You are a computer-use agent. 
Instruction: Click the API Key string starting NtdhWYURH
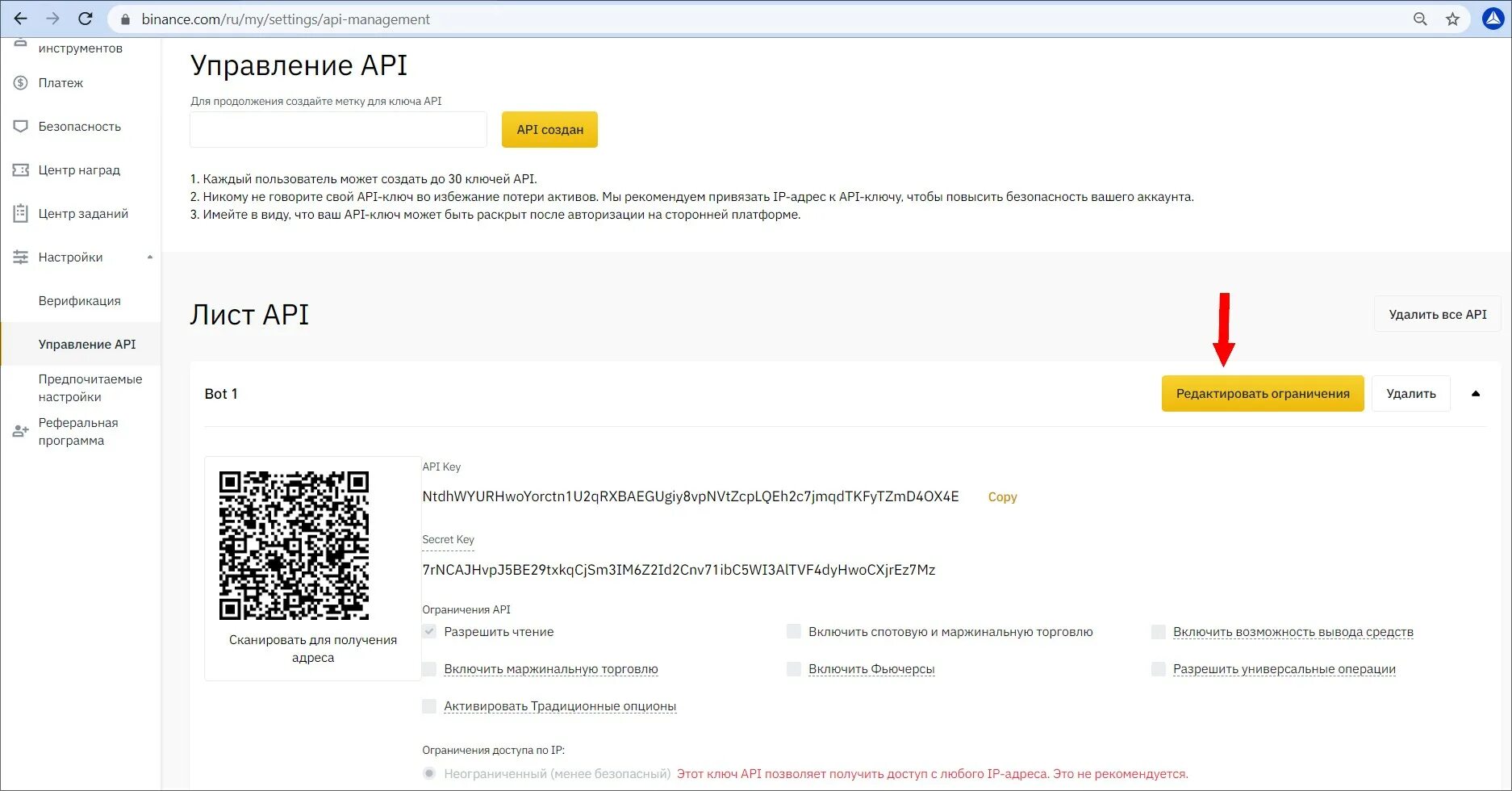point(691,496)
